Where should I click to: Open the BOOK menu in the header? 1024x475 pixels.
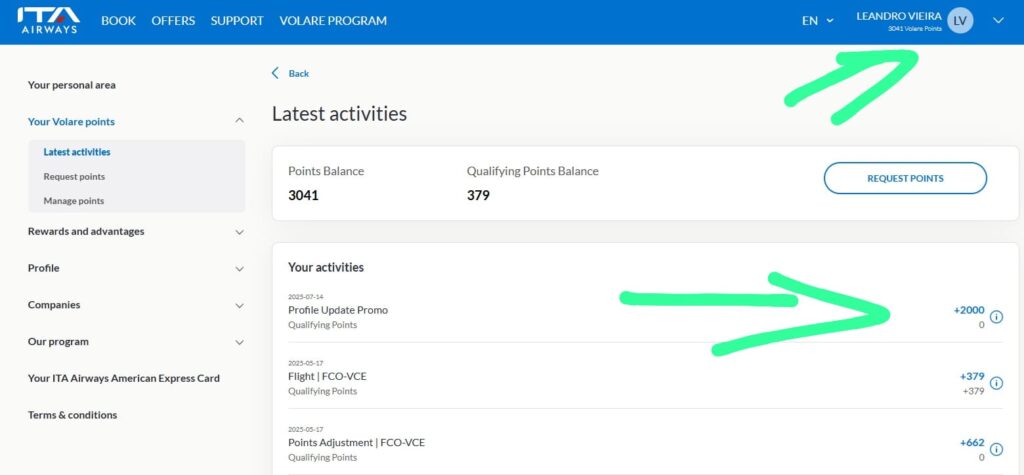[x=118, y=21]
